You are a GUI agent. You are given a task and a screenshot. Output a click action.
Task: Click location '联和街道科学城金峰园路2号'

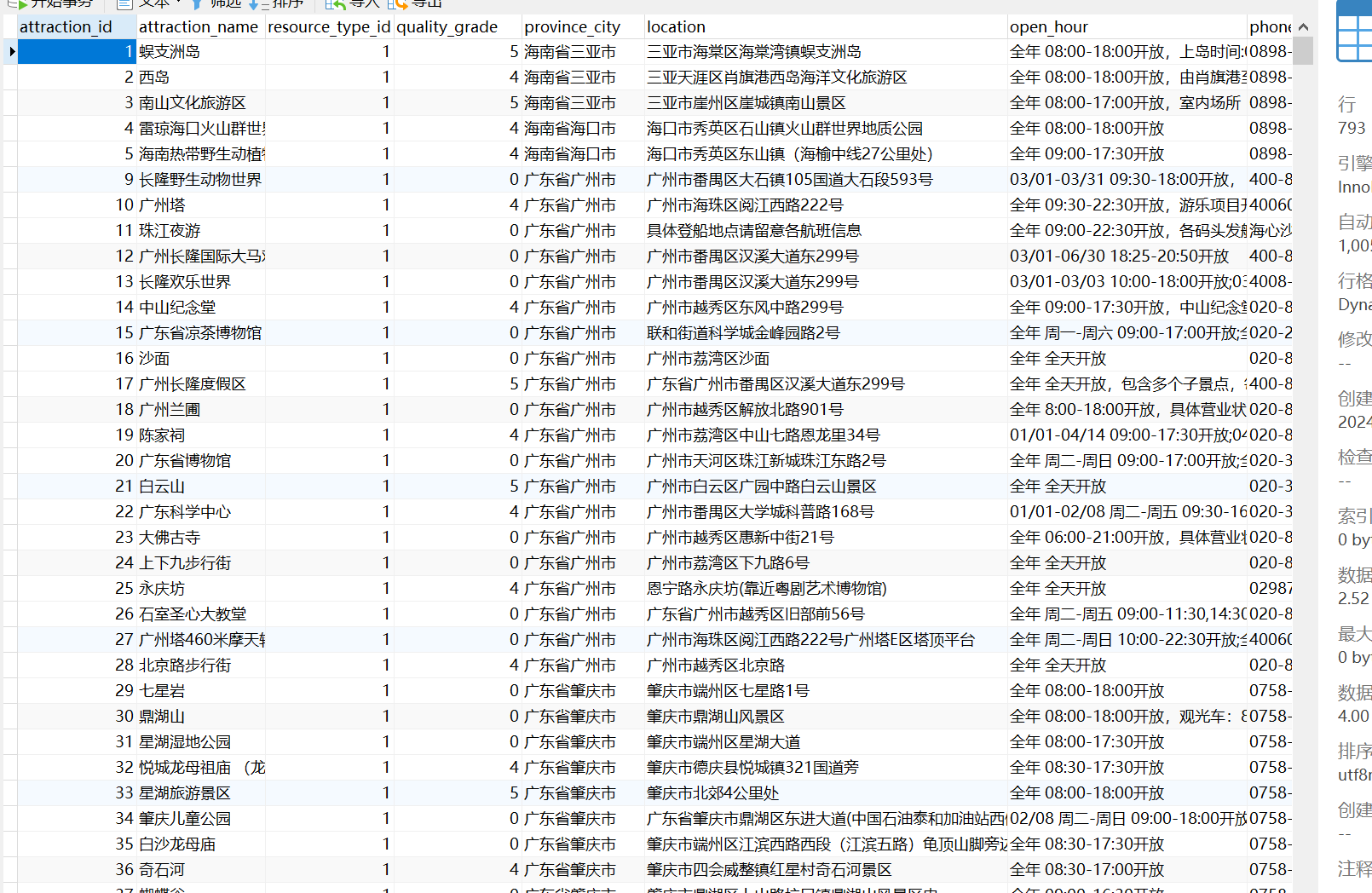[825, 333]
